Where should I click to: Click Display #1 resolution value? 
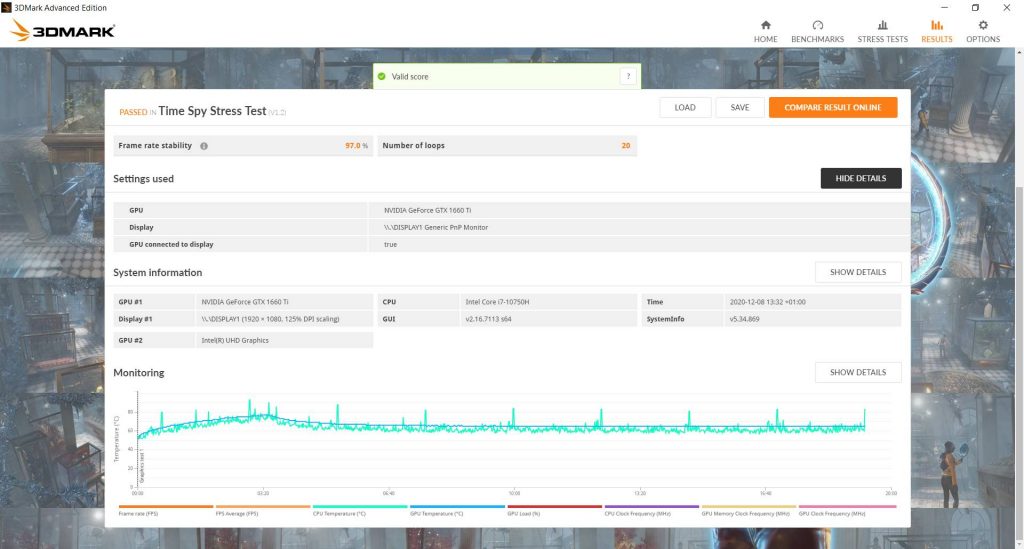(x=270, y=319)
